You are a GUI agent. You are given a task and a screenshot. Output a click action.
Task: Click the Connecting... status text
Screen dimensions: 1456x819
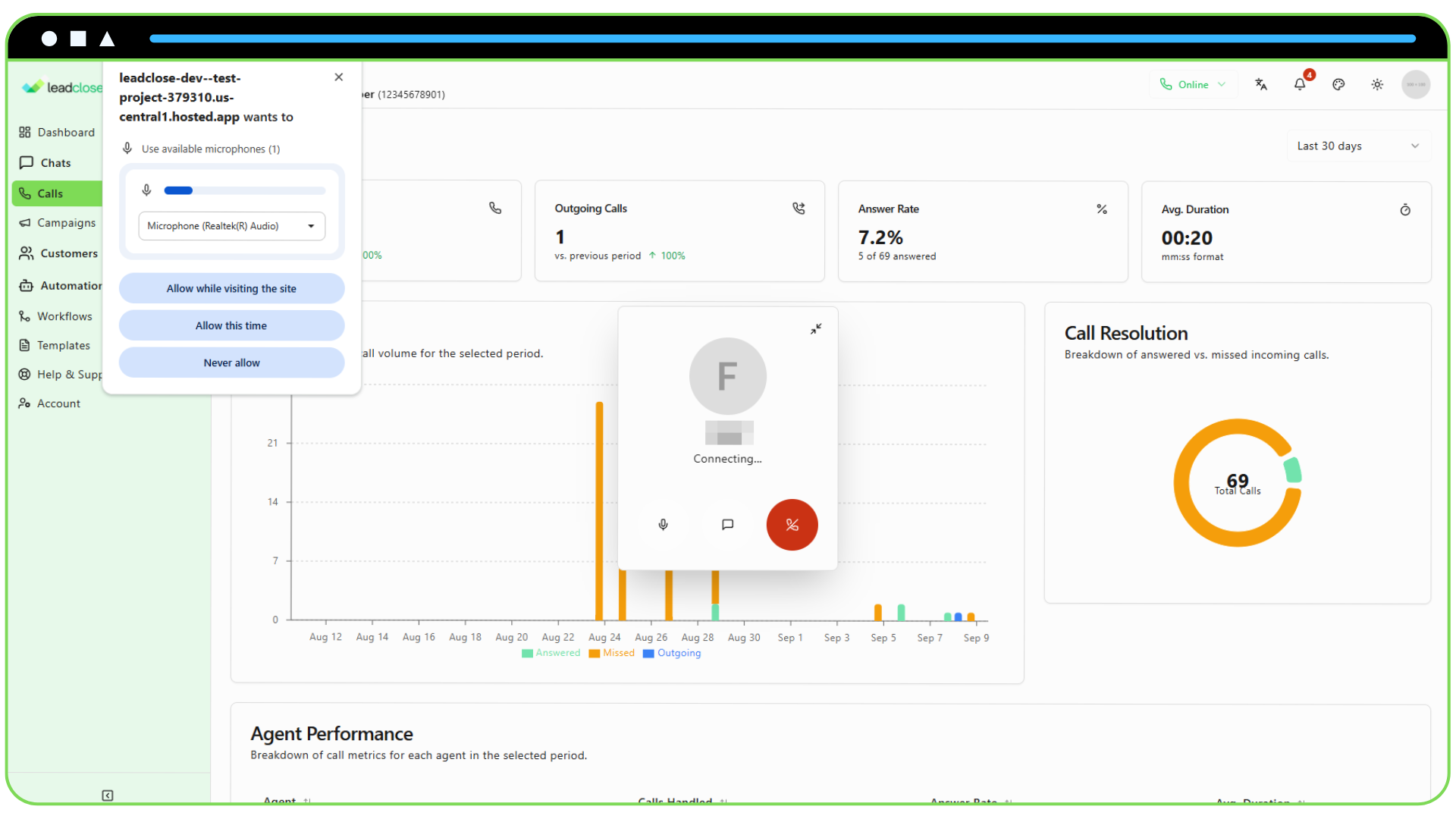[727, 460]
